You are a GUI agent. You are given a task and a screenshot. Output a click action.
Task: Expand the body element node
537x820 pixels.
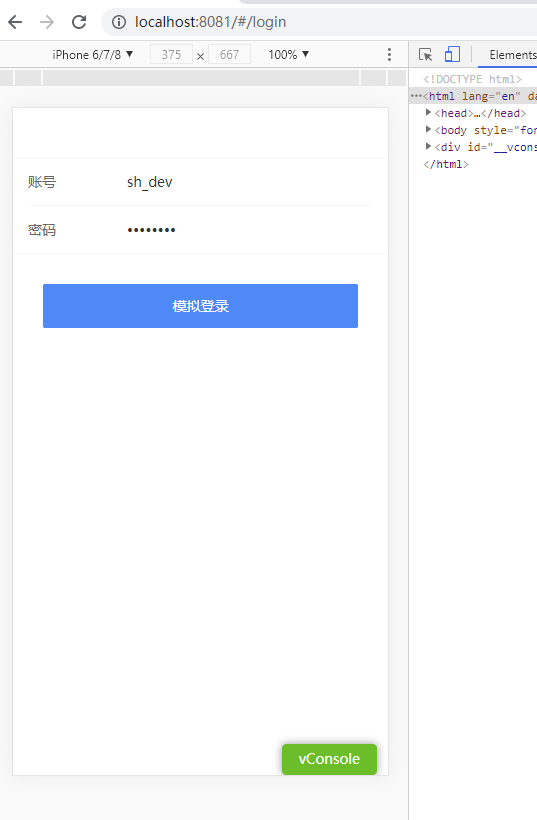click(428, 129)
